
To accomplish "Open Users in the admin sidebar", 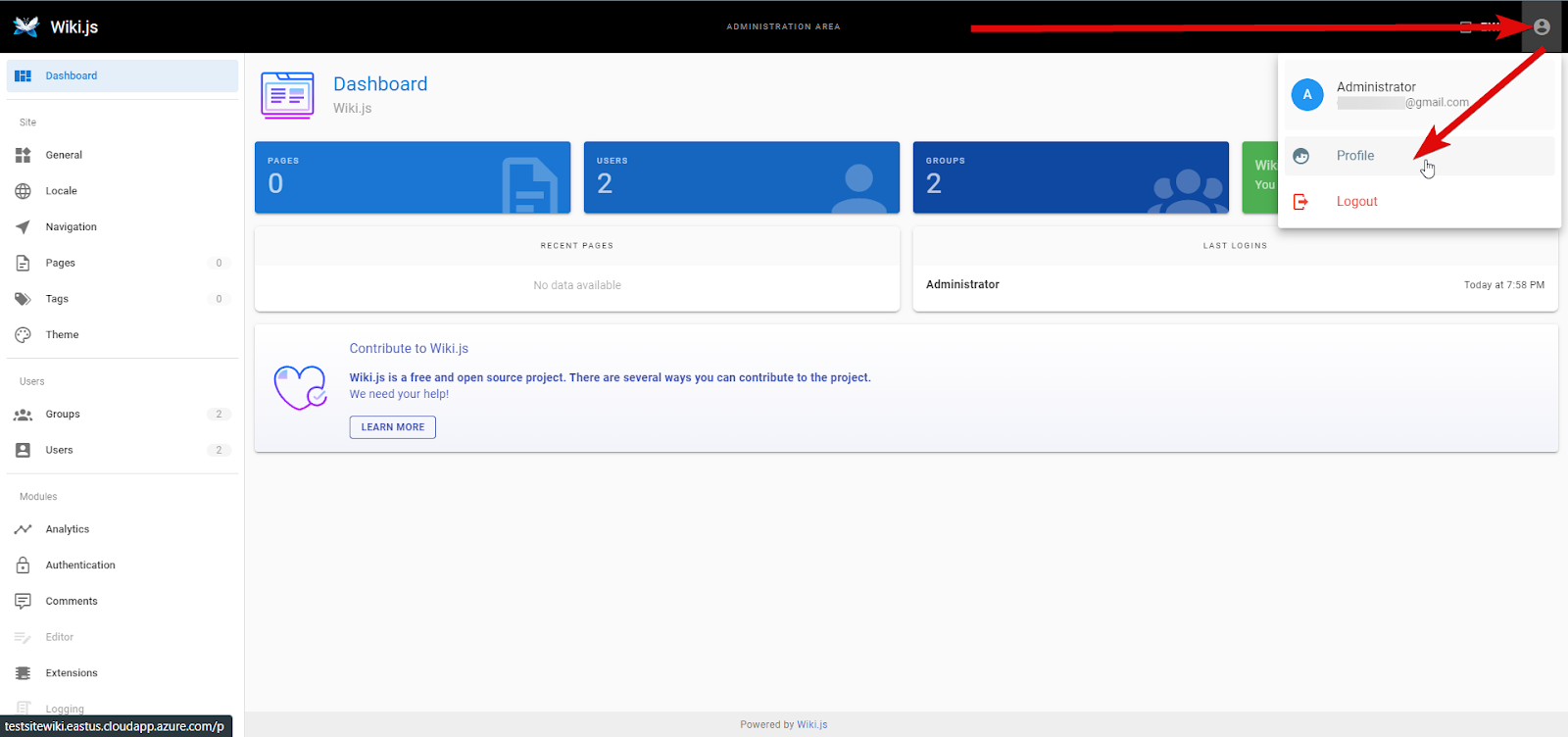I will (x=122, y=450).
